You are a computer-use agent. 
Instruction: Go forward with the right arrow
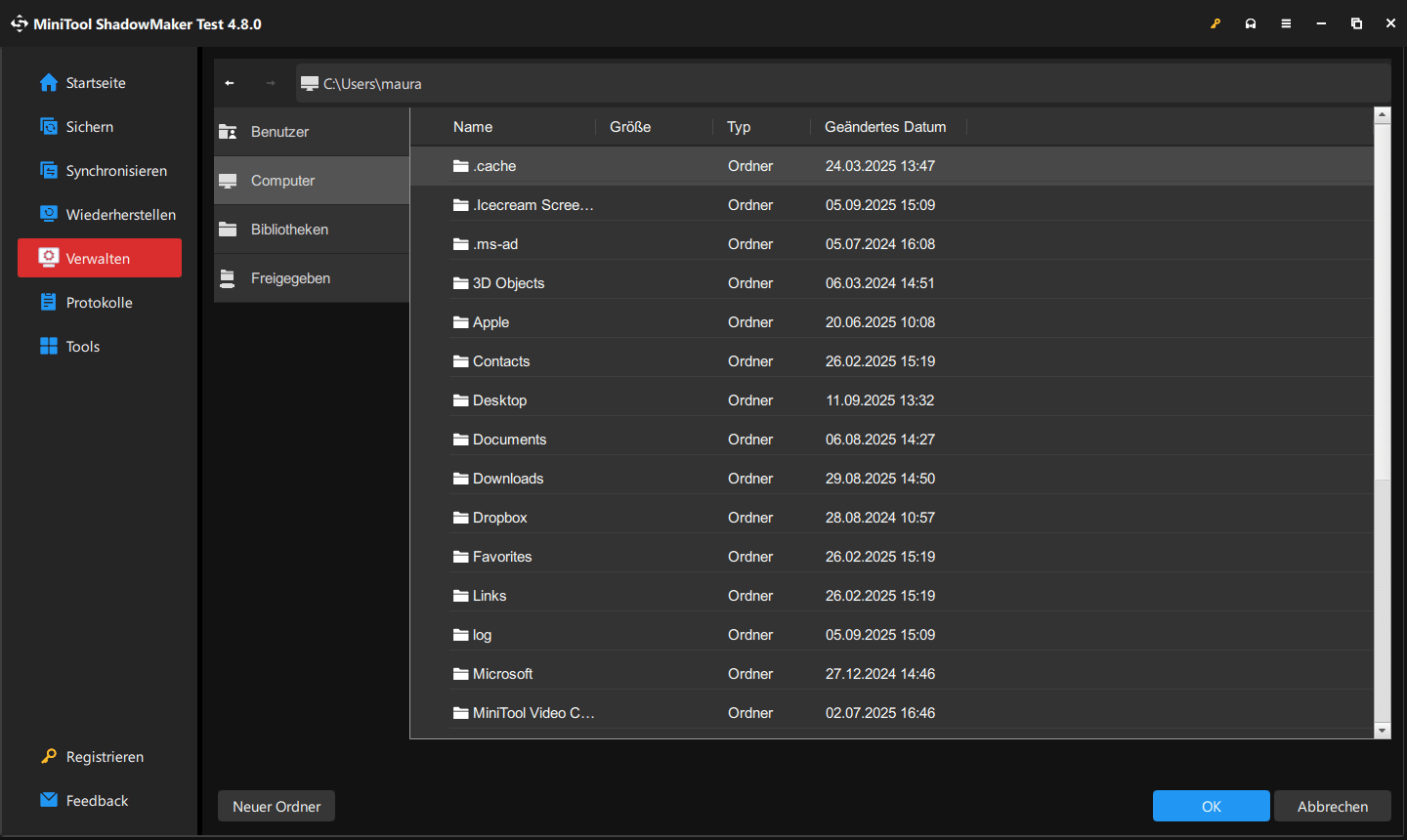point(271,83)
